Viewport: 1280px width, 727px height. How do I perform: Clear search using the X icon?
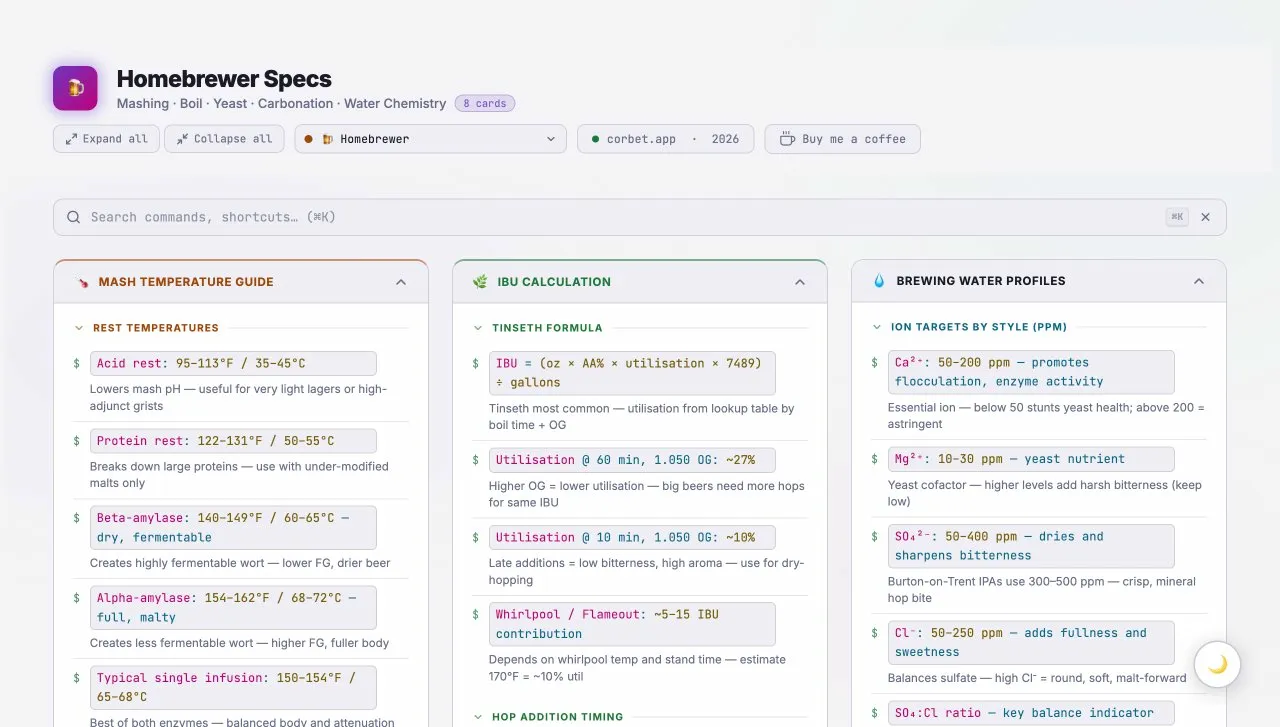[1205, 217]
